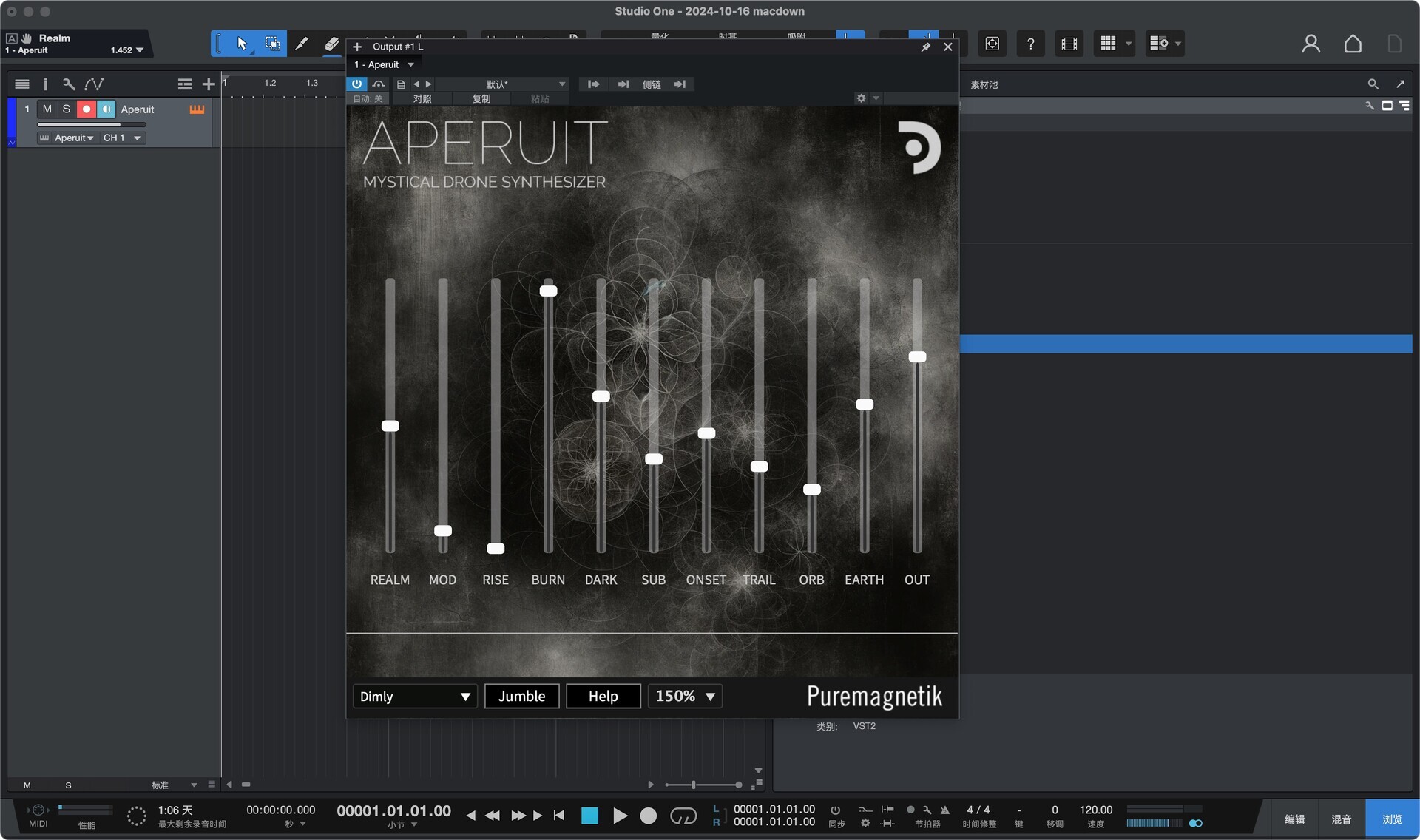The width and height of the screenshot is (1420, 840).
Task: Click the metronome icon in transport
Action: click(944, 810)
